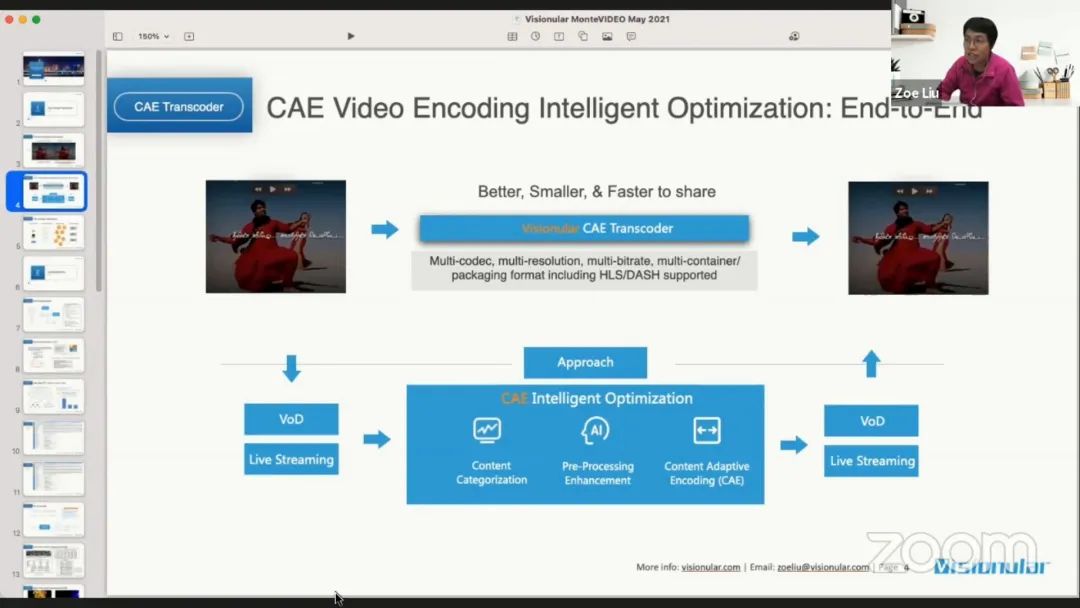Open the 150% zoom dropdown
This screenshot has width=1080, height=608.
pos(153,36)
